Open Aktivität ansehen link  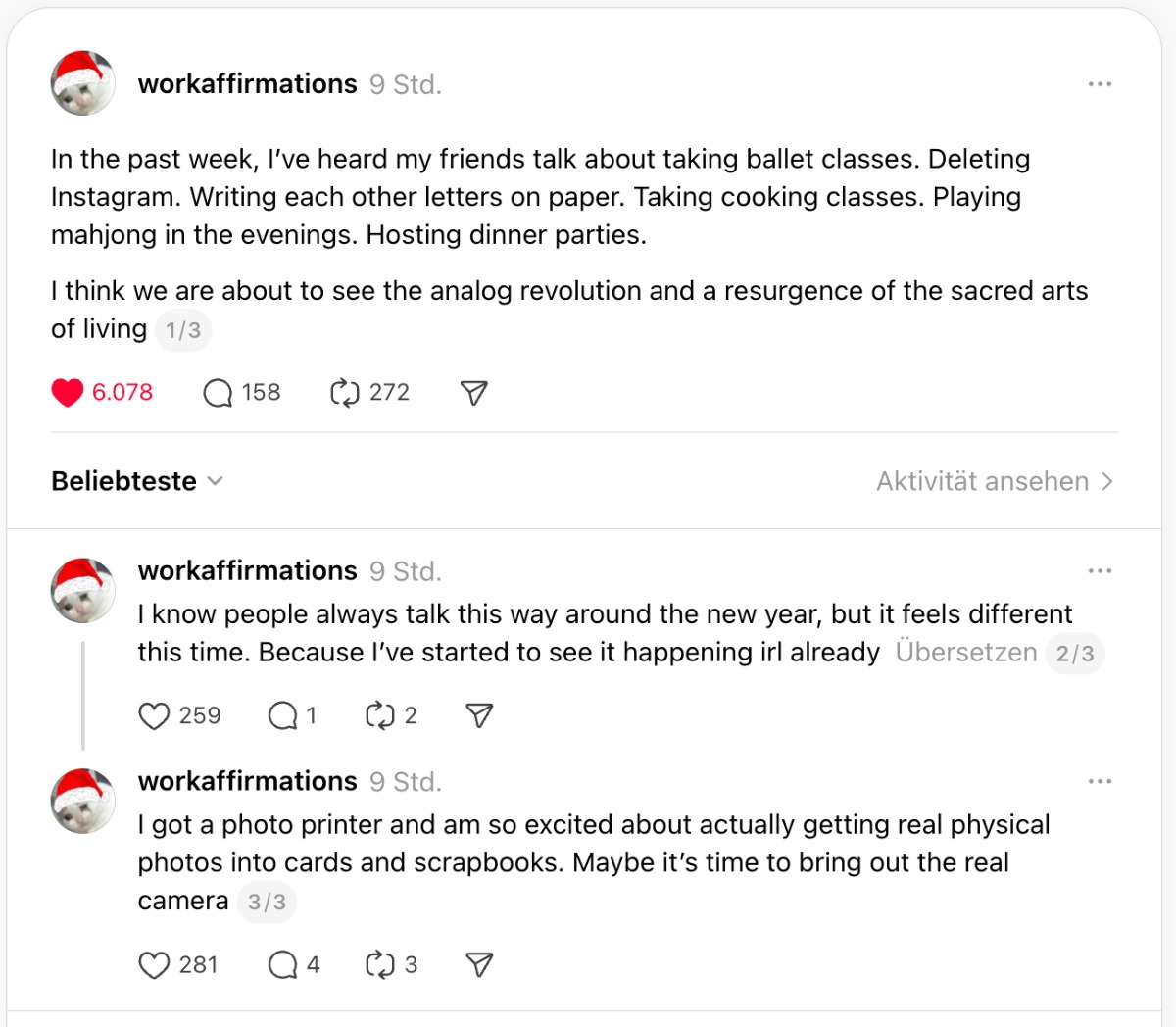[994, 481]
